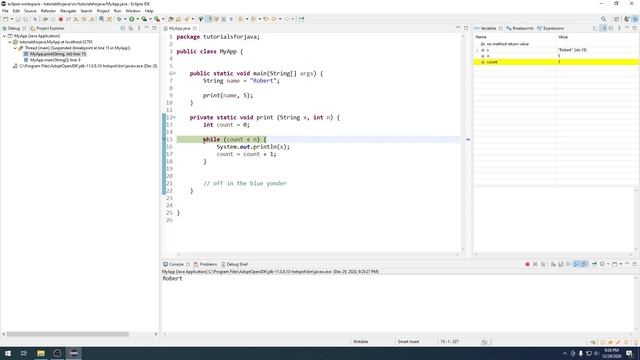Select the MyApp.java editor tab
The image size is (640, 360).
[x=180, y=28]
